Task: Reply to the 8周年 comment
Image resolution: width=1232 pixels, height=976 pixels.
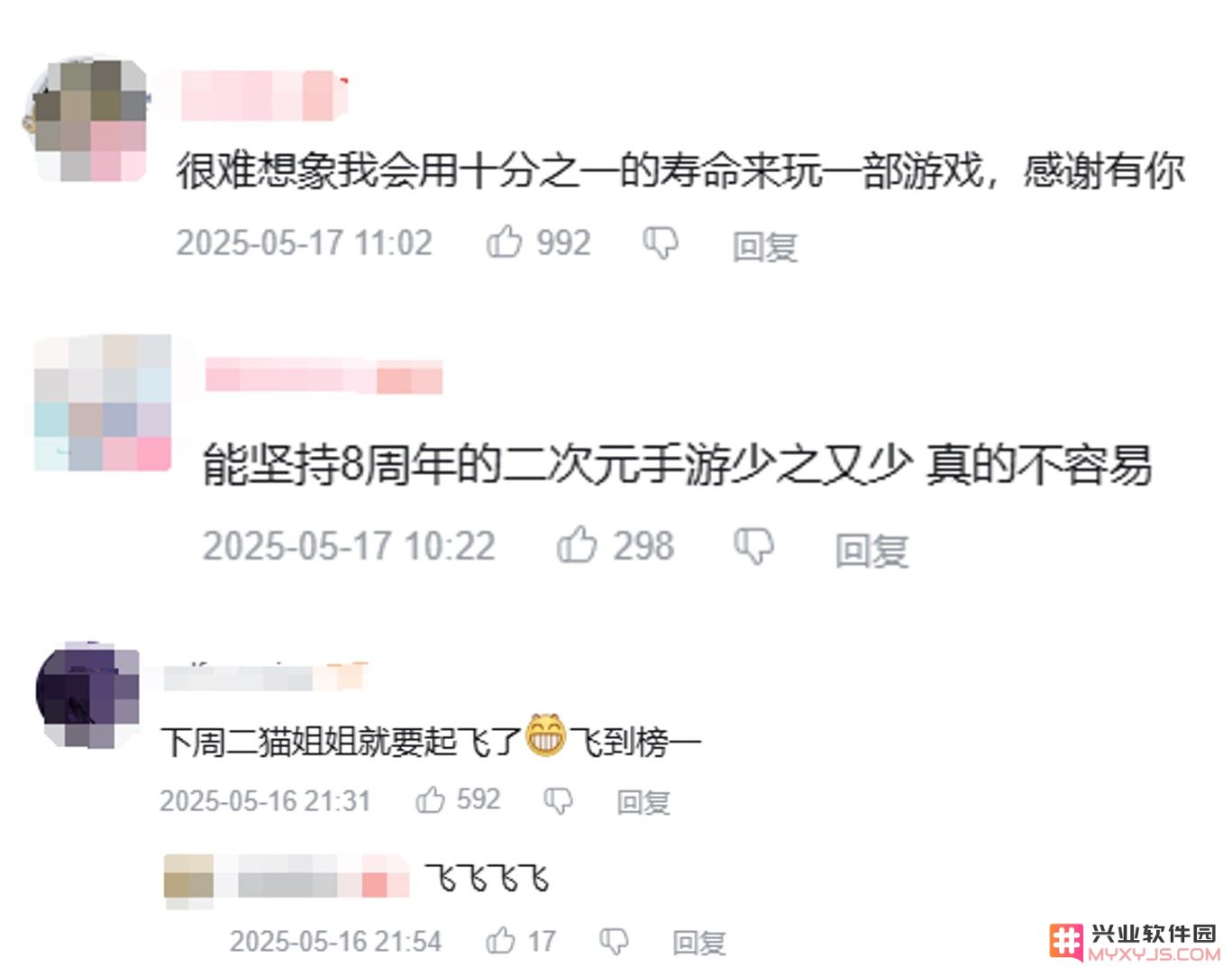Action: 872,550
